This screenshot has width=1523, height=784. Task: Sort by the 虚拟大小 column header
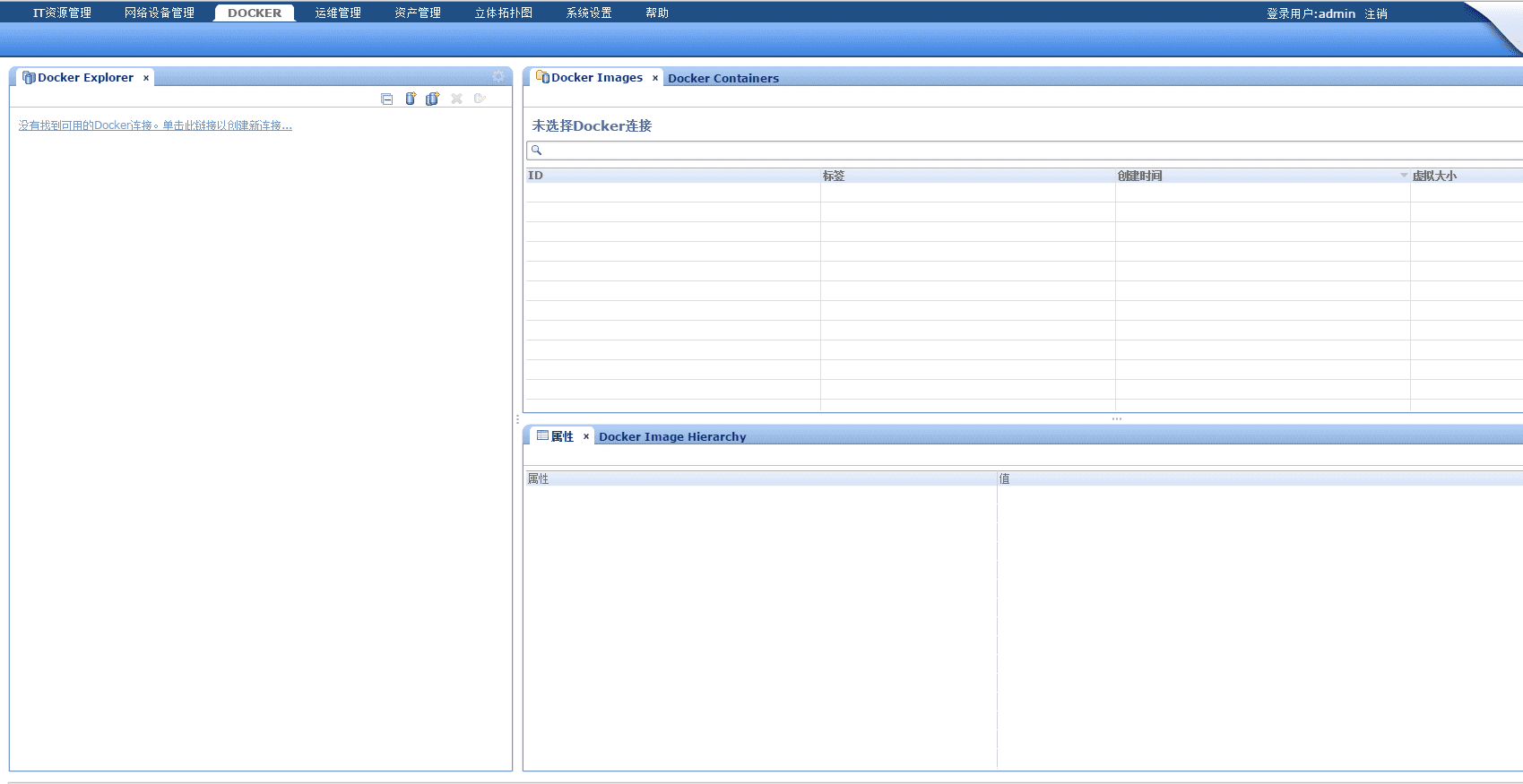pos(1467,176)
